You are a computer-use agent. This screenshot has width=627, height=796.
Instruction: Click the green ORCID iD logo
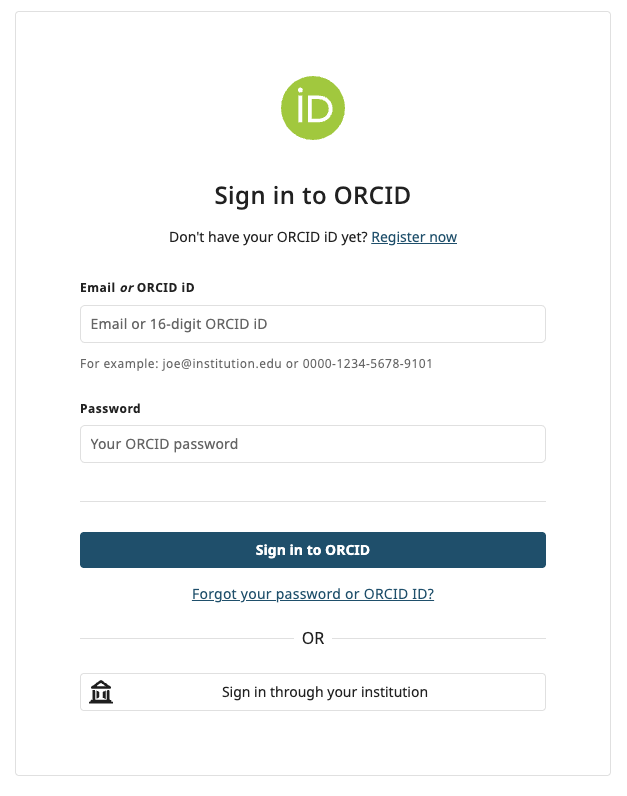pyautogui.click(x=313, y=107)
